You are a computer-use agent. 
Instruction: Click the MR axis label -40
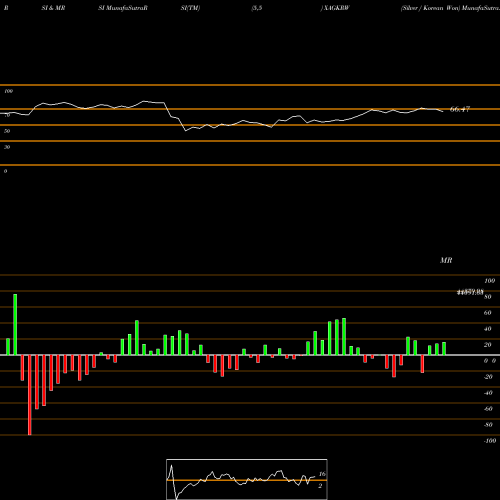click(x=488, y=393)
